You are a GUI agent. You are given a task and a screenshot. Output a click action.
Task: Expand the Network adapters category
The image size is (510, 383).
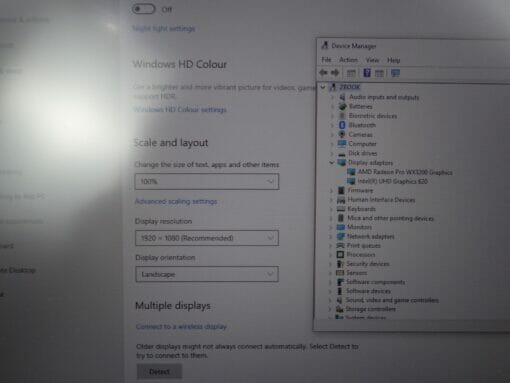tap(331, 237)
